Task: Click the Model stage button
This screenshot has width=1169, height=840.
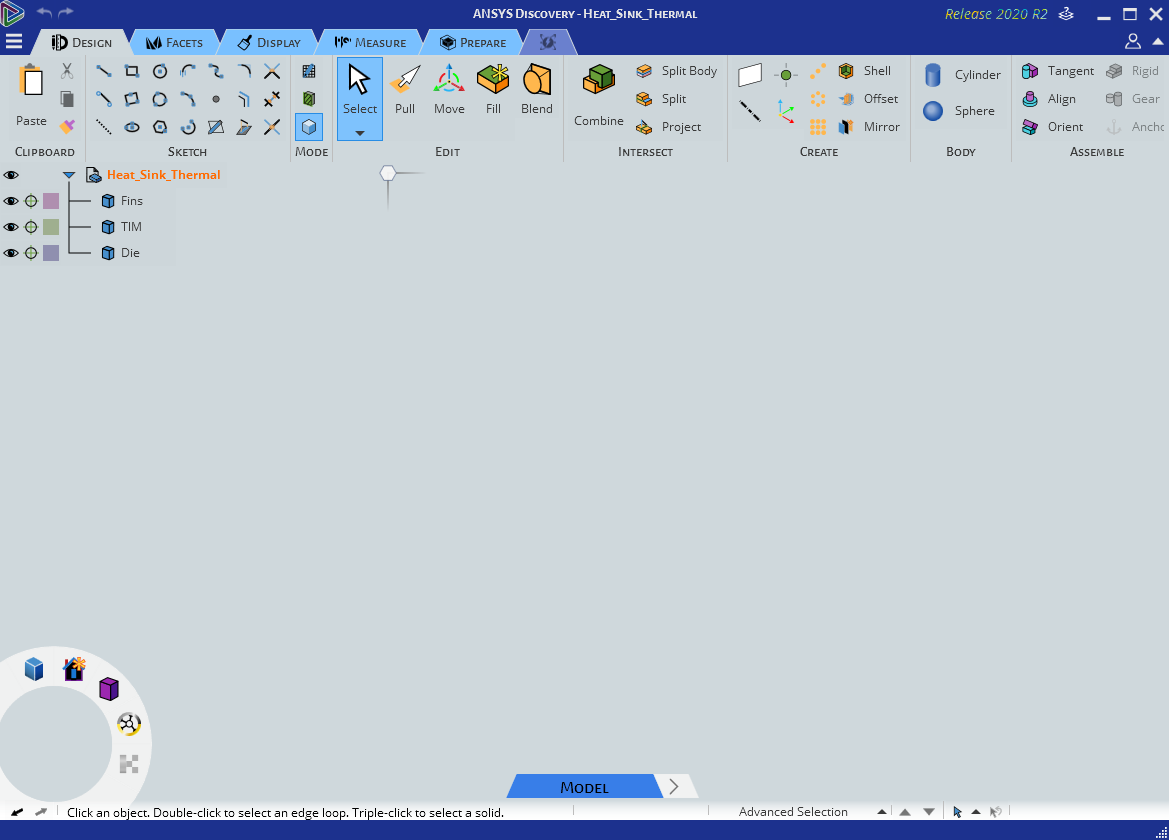Action: point(584,787)
